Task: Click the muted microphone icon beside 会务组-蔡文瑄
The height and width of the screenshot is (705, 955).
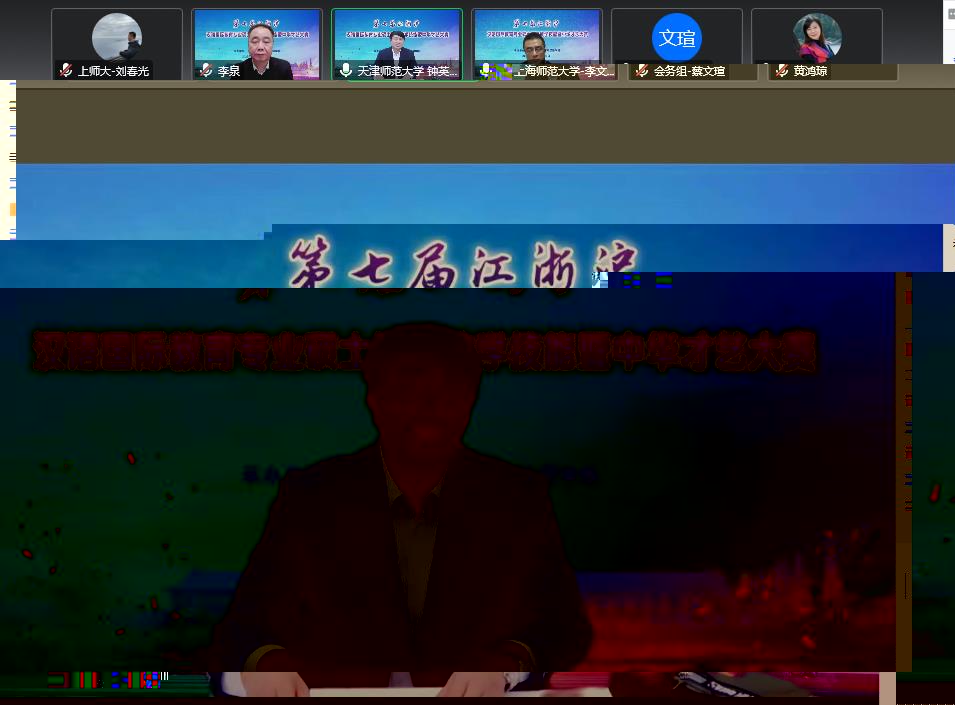Action: pos(642,71)
